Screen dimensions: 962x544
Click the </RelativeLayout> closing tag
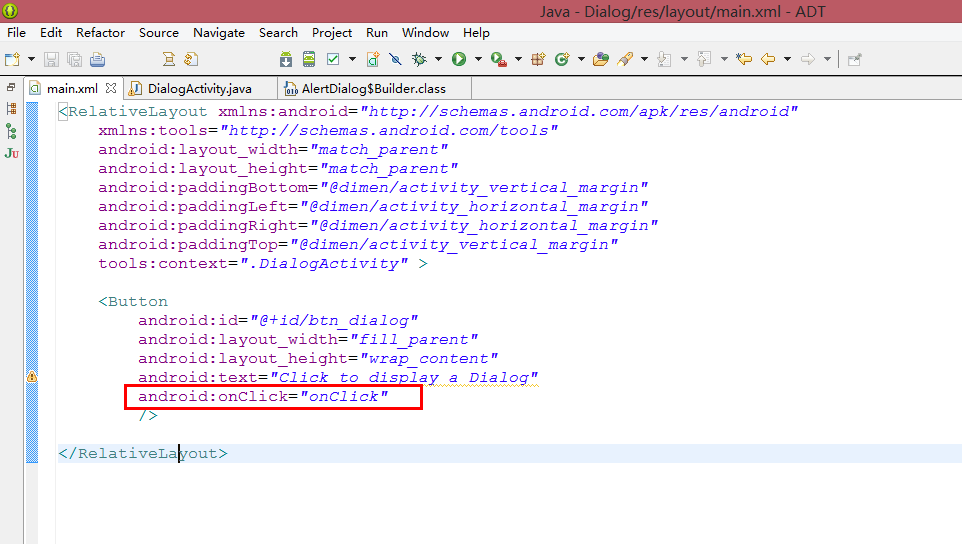(143, 453)
